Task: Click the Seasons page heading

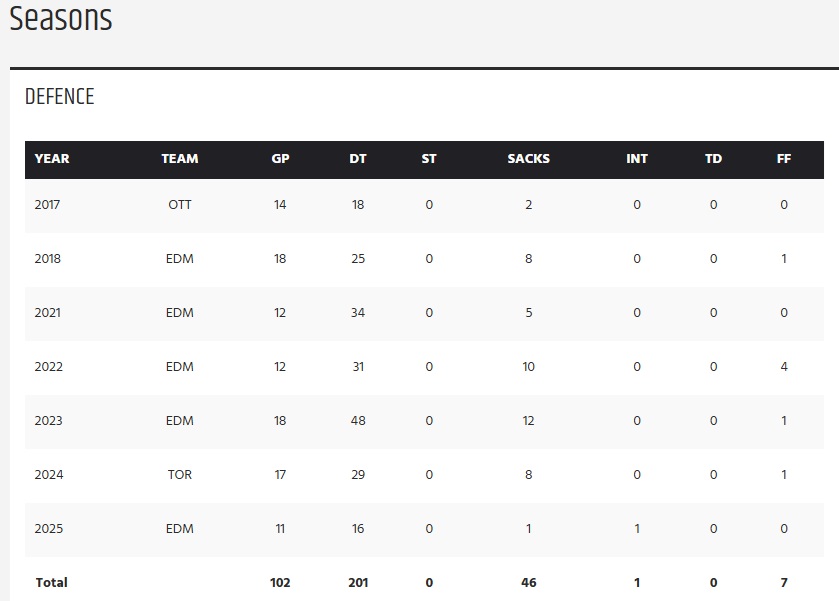Action: 61,18
